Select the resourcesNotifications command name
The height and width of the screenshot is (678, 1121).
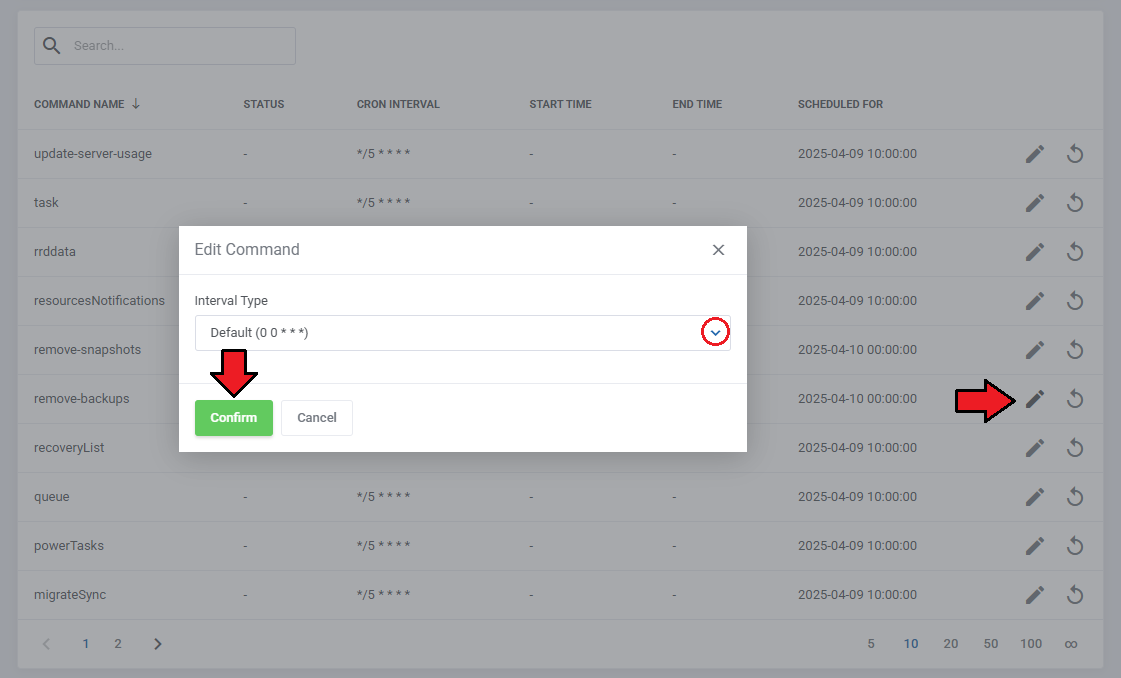click(99, 301)
